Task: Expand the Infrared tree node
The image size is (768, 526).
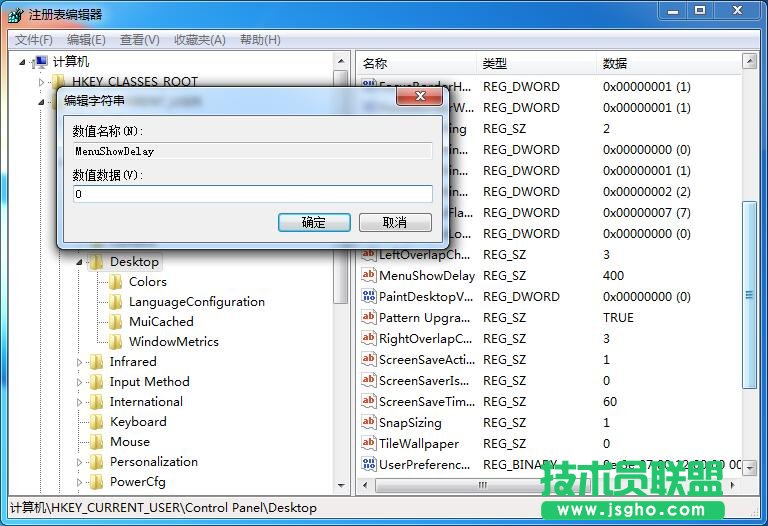Action: tap(81, 362)
